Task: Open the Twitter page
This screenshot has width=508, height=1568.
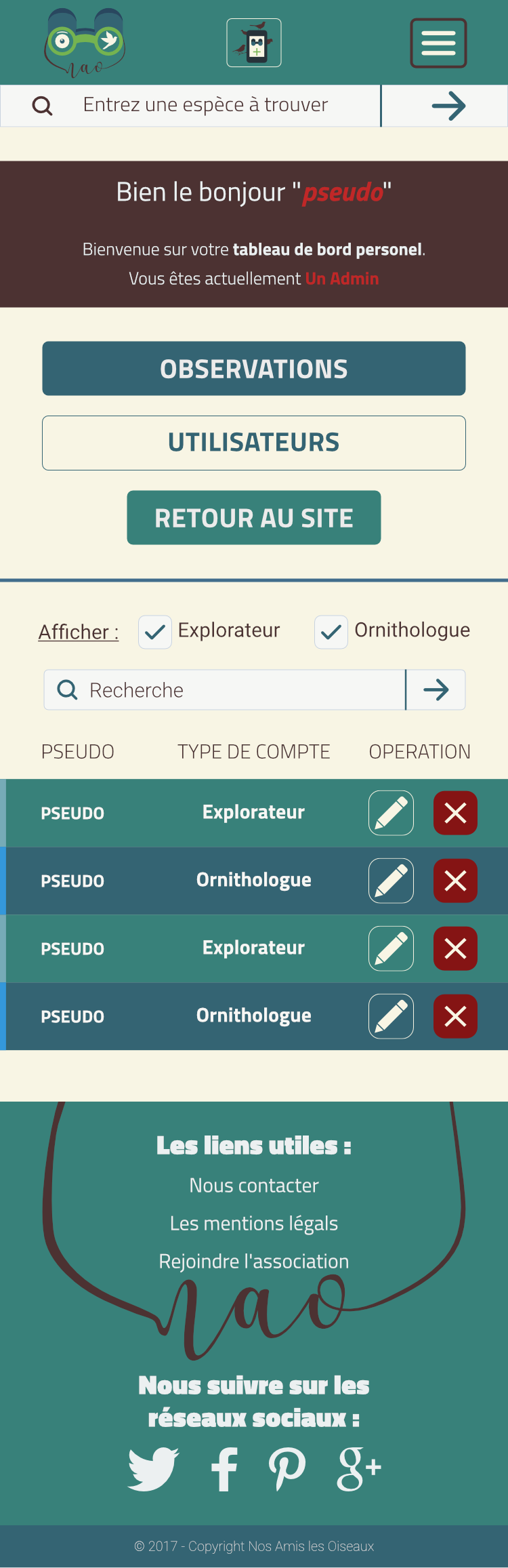Action: 153,1469
